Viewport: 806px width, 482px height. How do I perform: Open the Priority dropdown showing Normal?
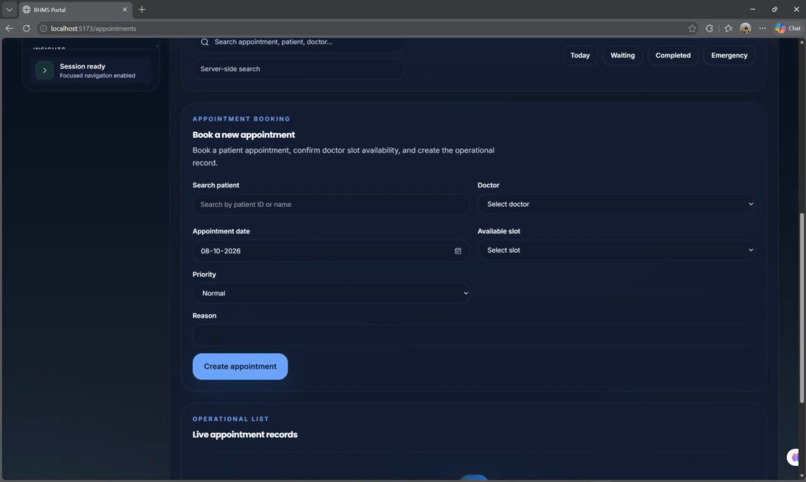[x=331, y=293]
